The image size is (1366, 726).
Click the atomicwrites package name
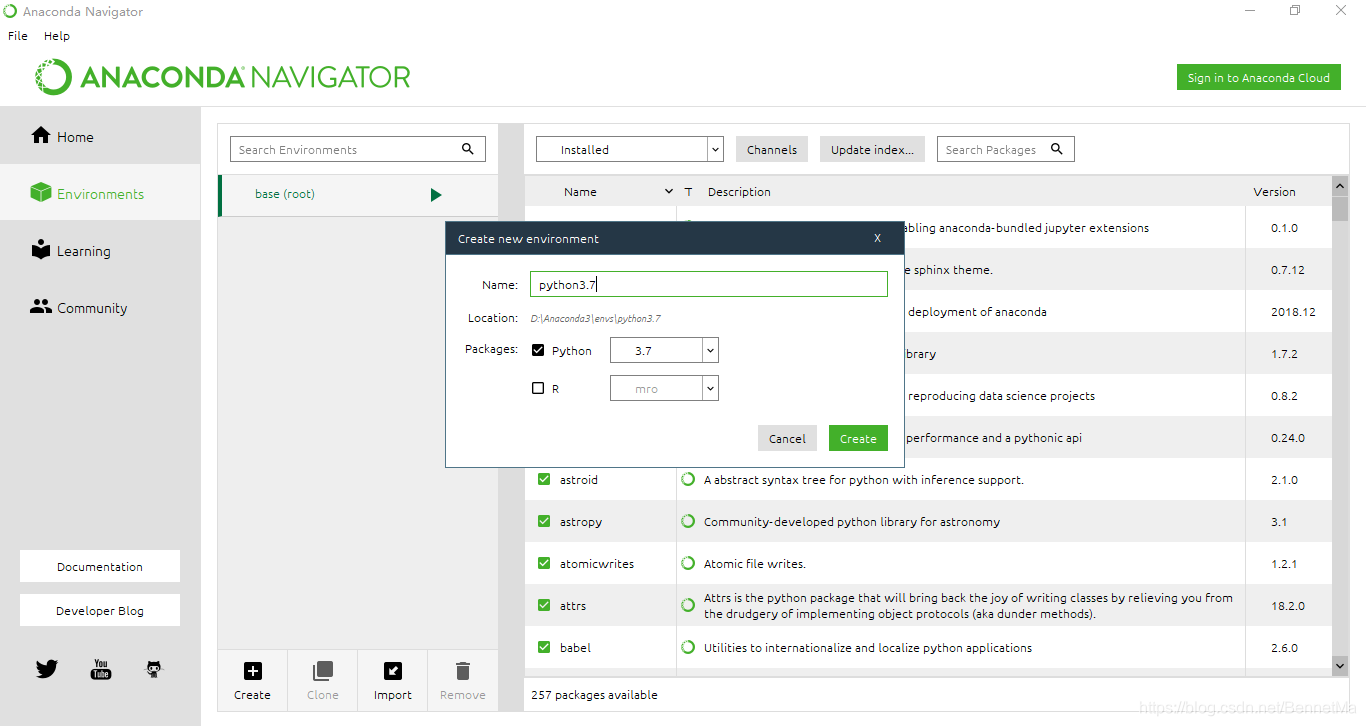coord(597,564)
